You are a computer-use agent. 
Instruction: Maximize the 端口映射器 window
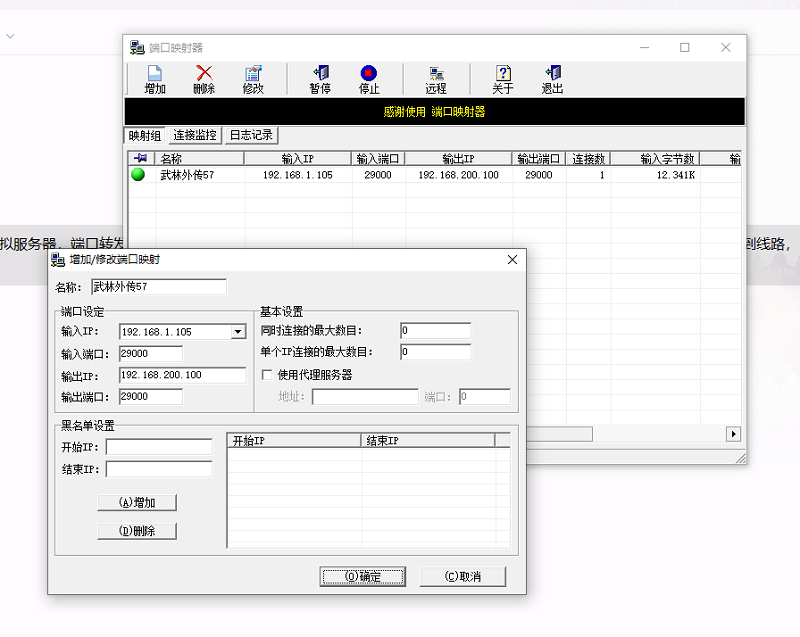685,47
